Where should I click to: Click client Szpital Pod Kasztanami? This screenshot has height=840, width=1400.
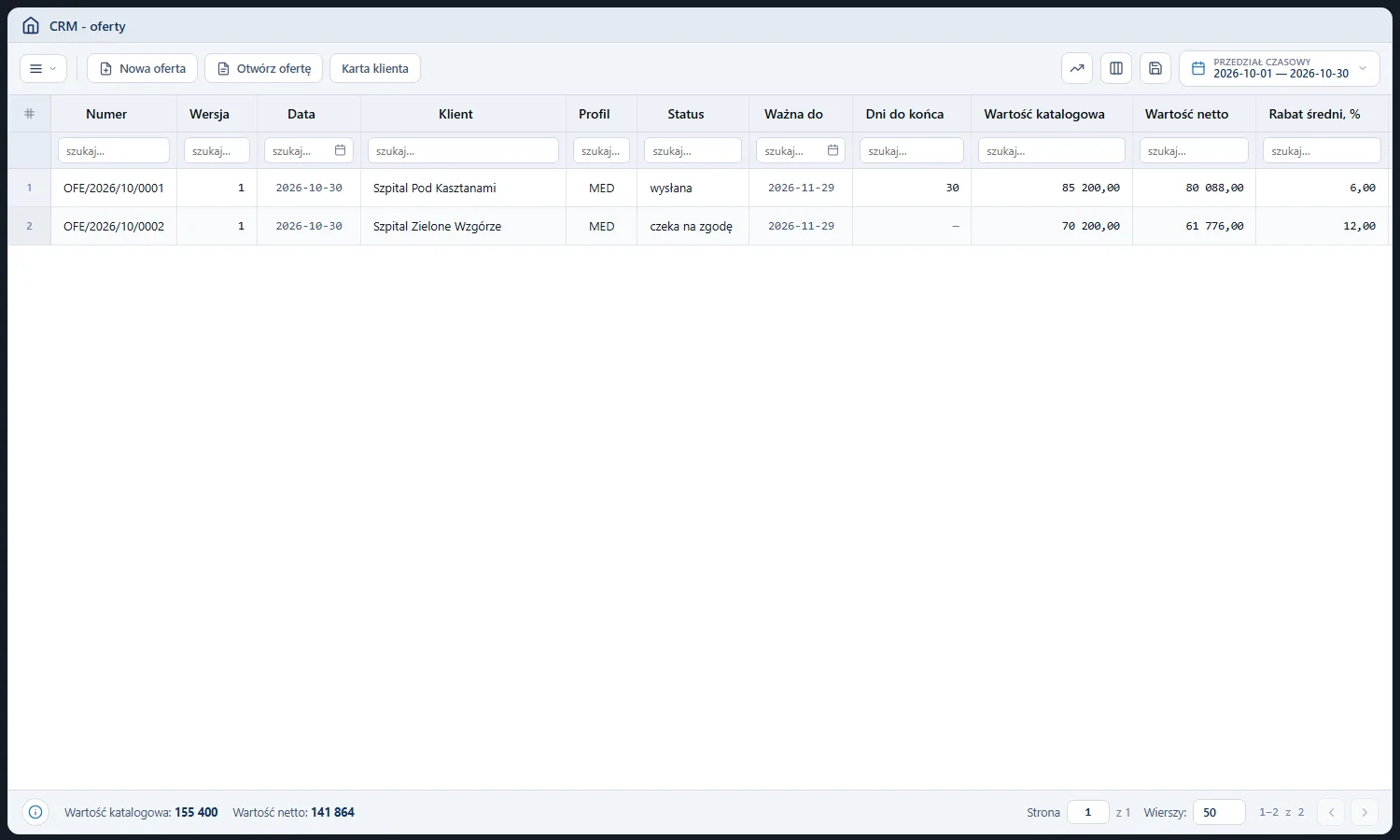(x=434, y=188)
